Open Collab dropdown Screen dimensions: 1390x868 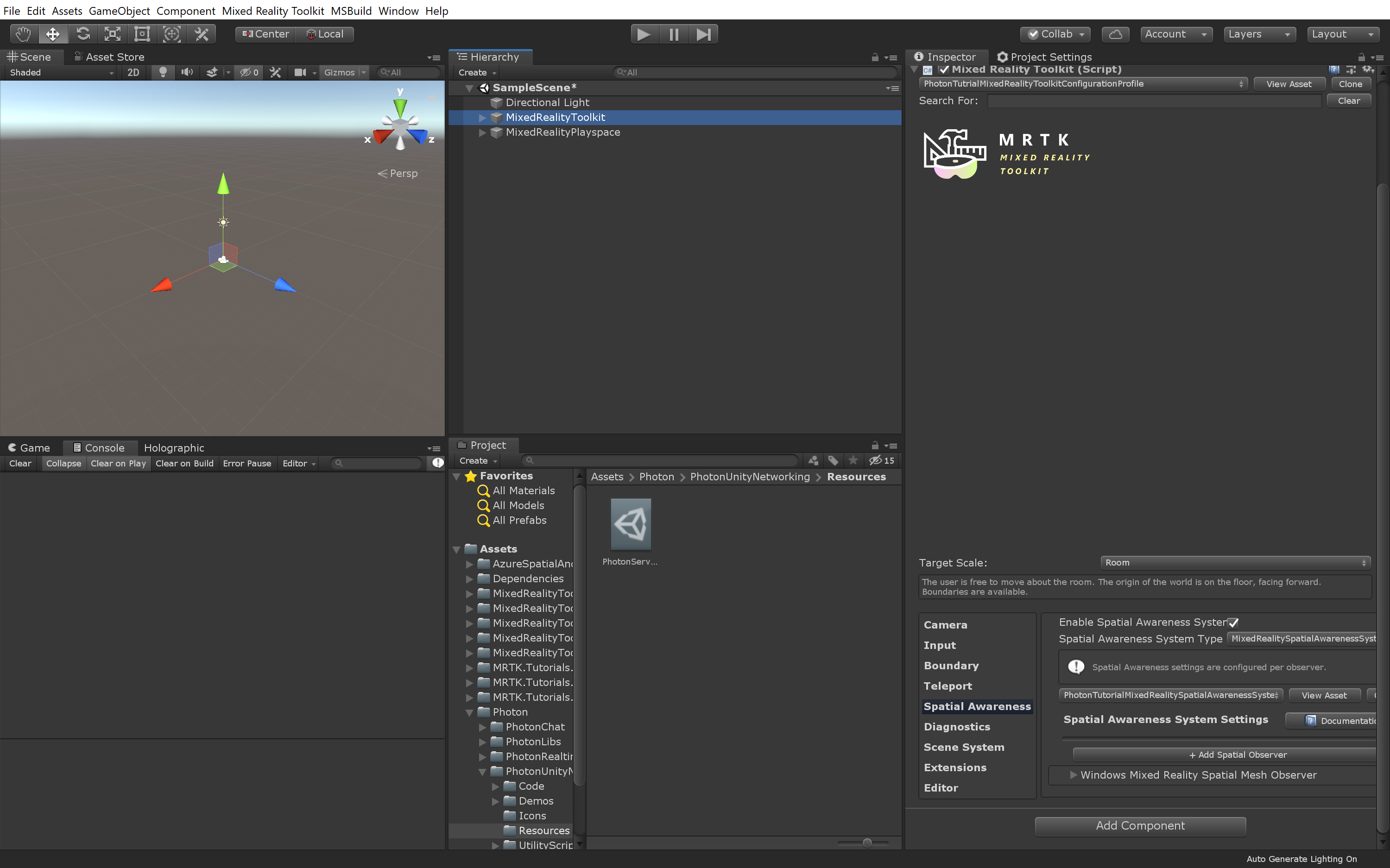pyautogui.click(x=1055, y=34)
